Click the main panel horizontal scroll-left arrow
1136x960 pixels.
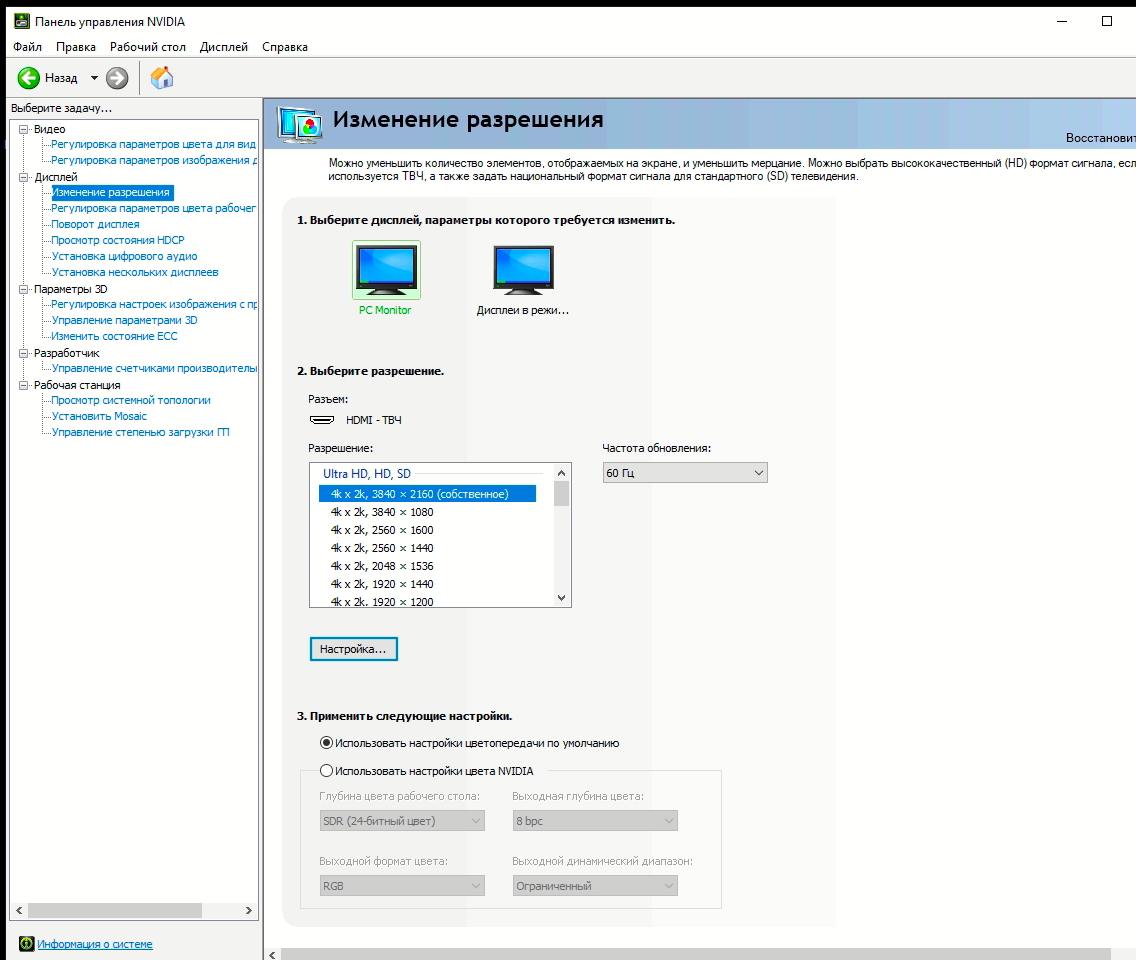pos(272,954)
